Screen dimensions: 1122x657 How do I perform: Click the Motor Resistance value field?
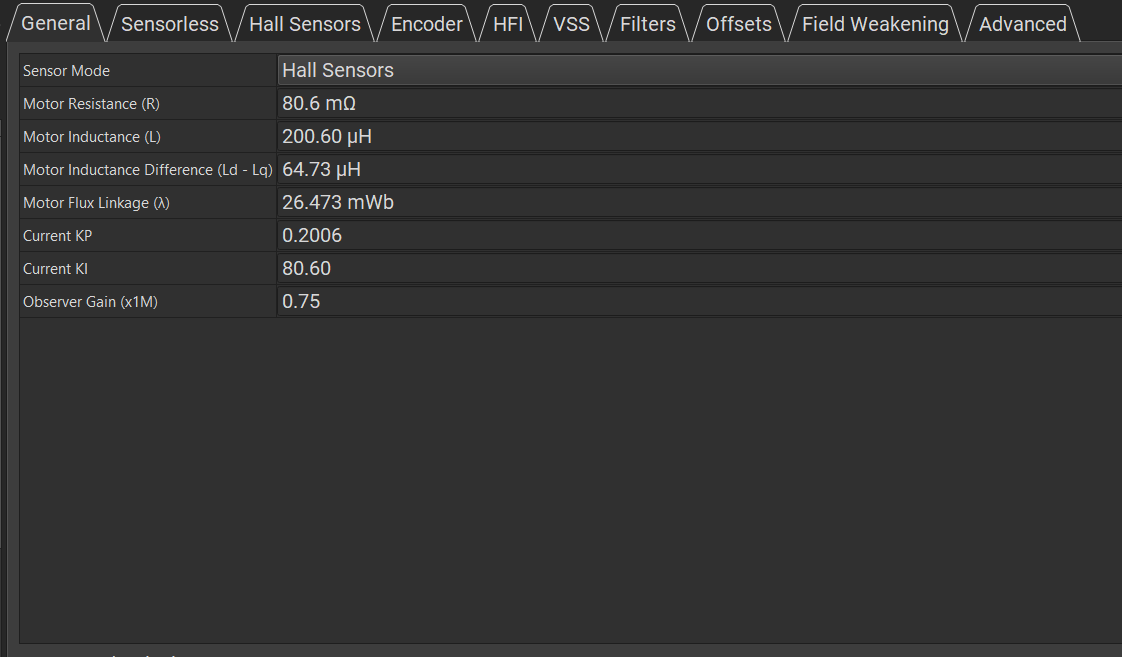tap(700, 103)
